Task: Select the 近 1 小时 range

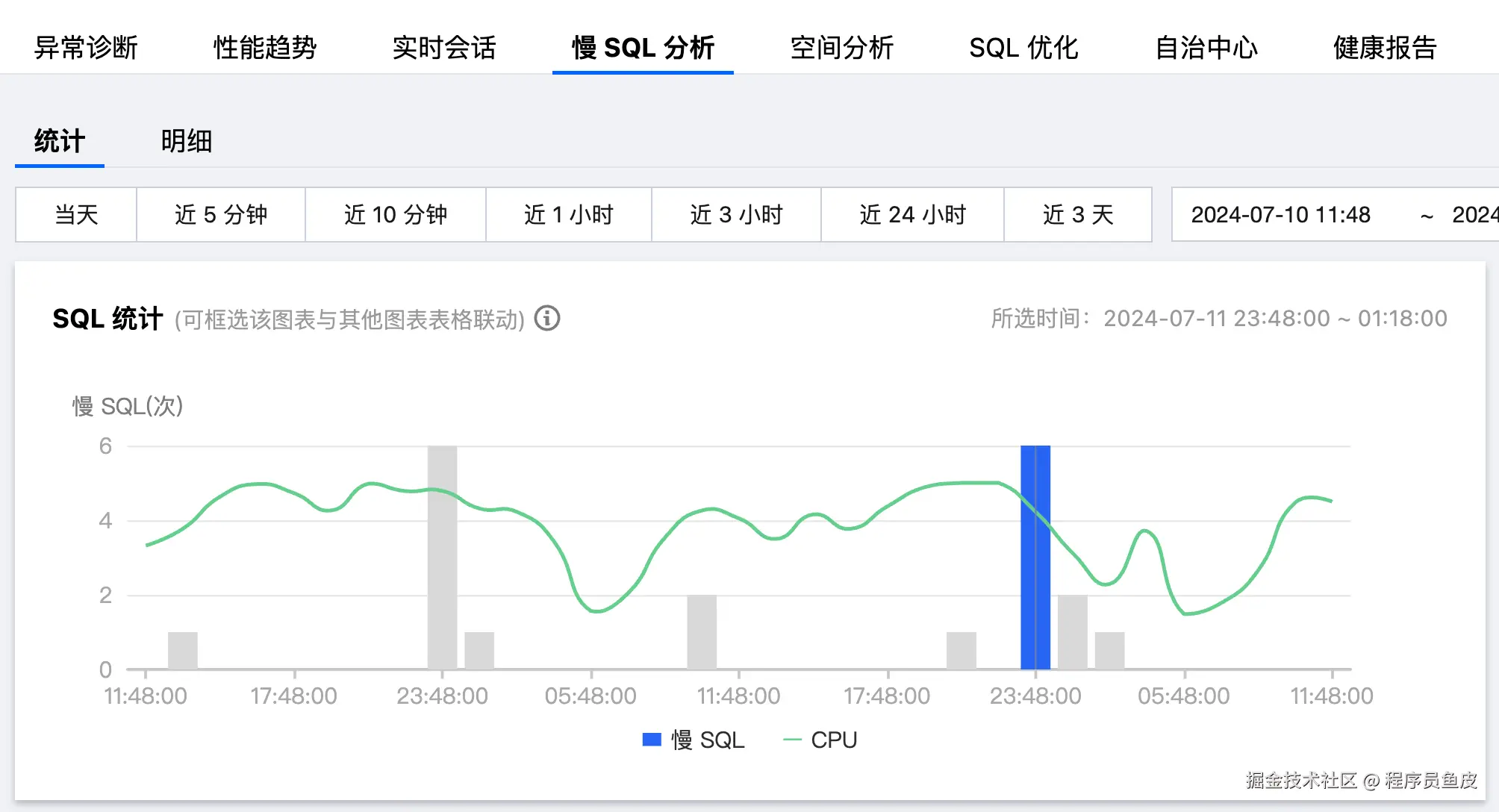Action: [x=569, y=215]
